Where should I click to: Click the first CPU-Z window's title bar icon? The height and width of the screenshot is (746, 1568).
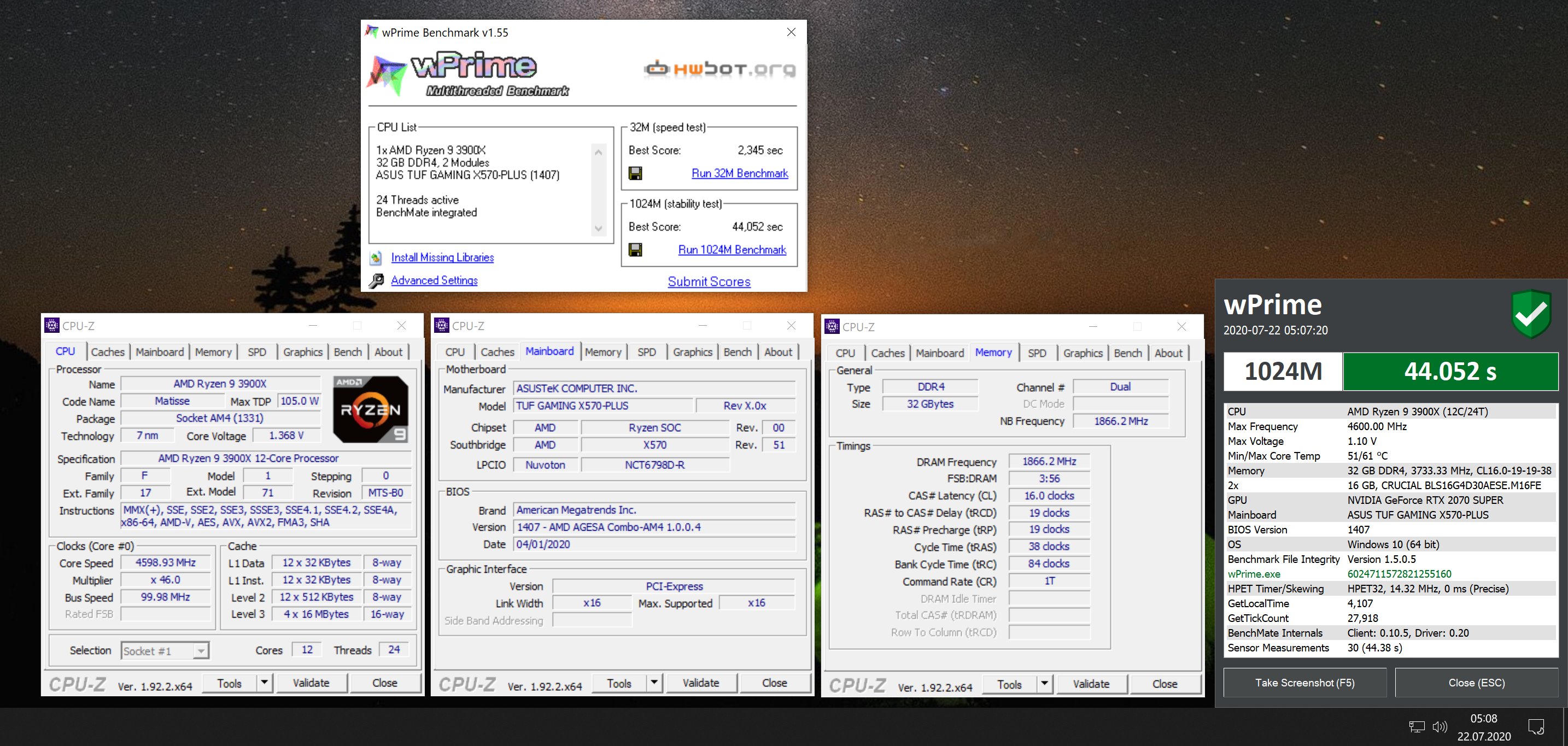click(x=52, y=326)
